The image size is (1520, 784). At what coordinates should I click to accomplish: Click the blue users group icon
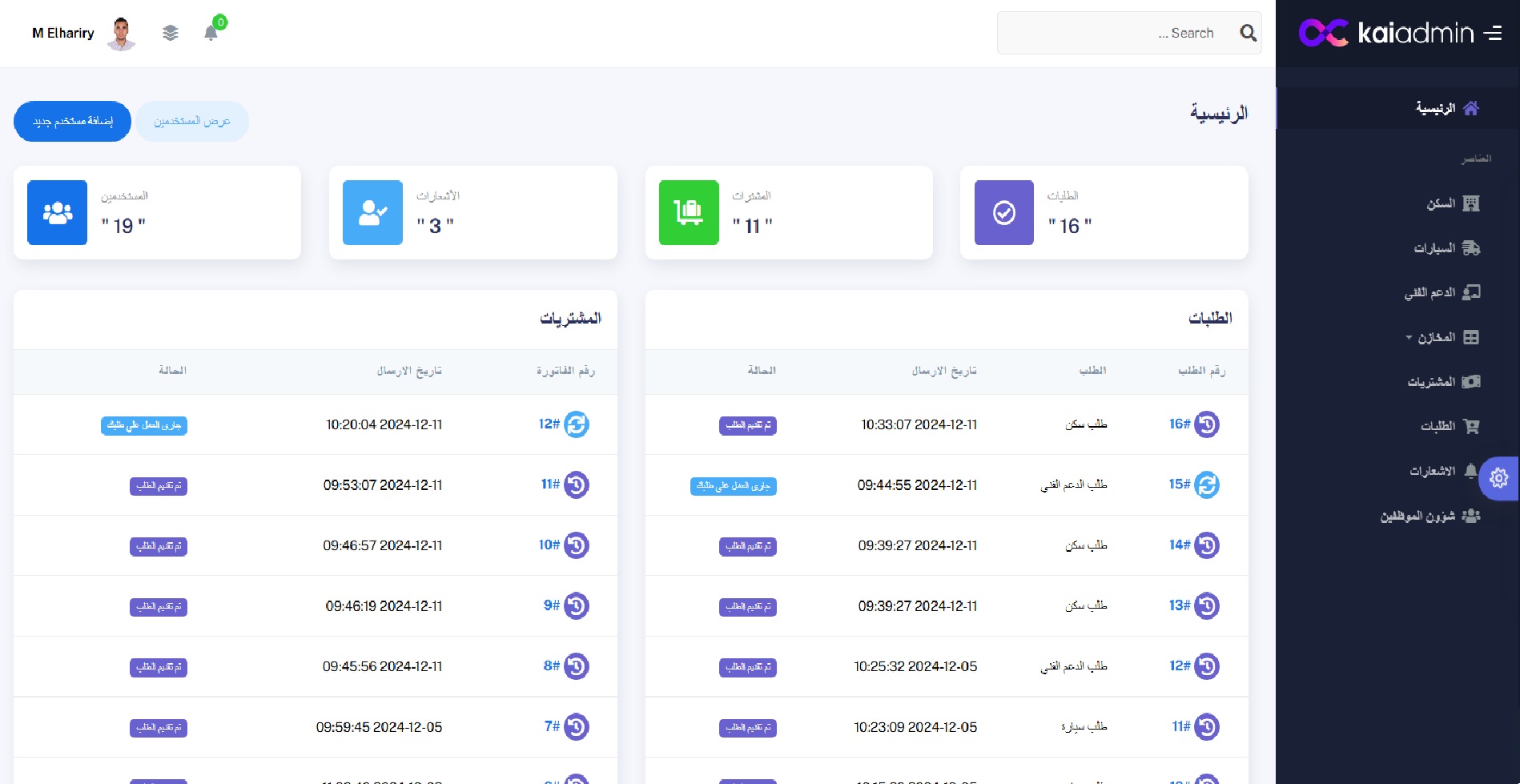tap(57, 212)
